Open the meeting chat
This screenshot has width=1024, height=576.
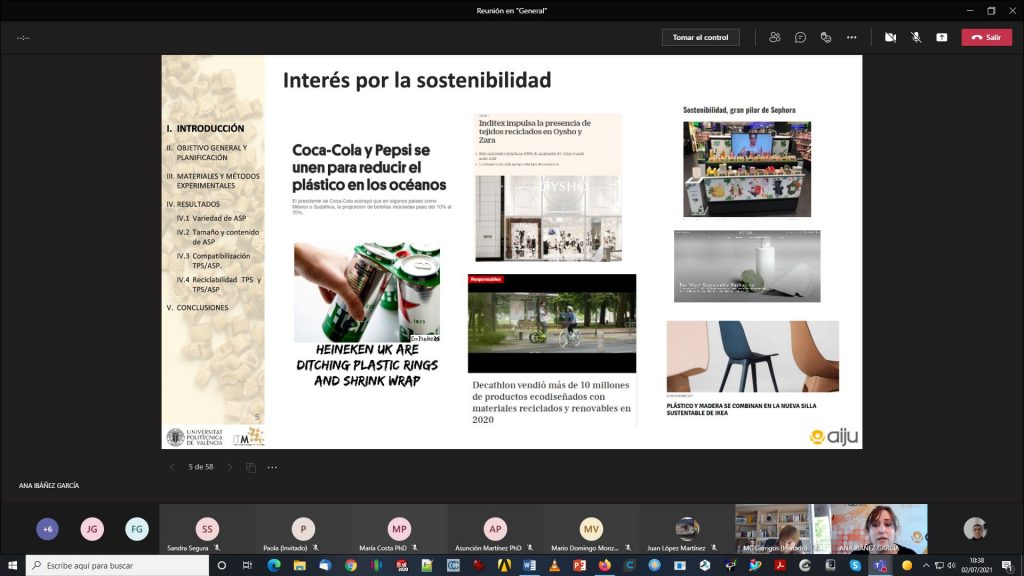coord(800,37)
